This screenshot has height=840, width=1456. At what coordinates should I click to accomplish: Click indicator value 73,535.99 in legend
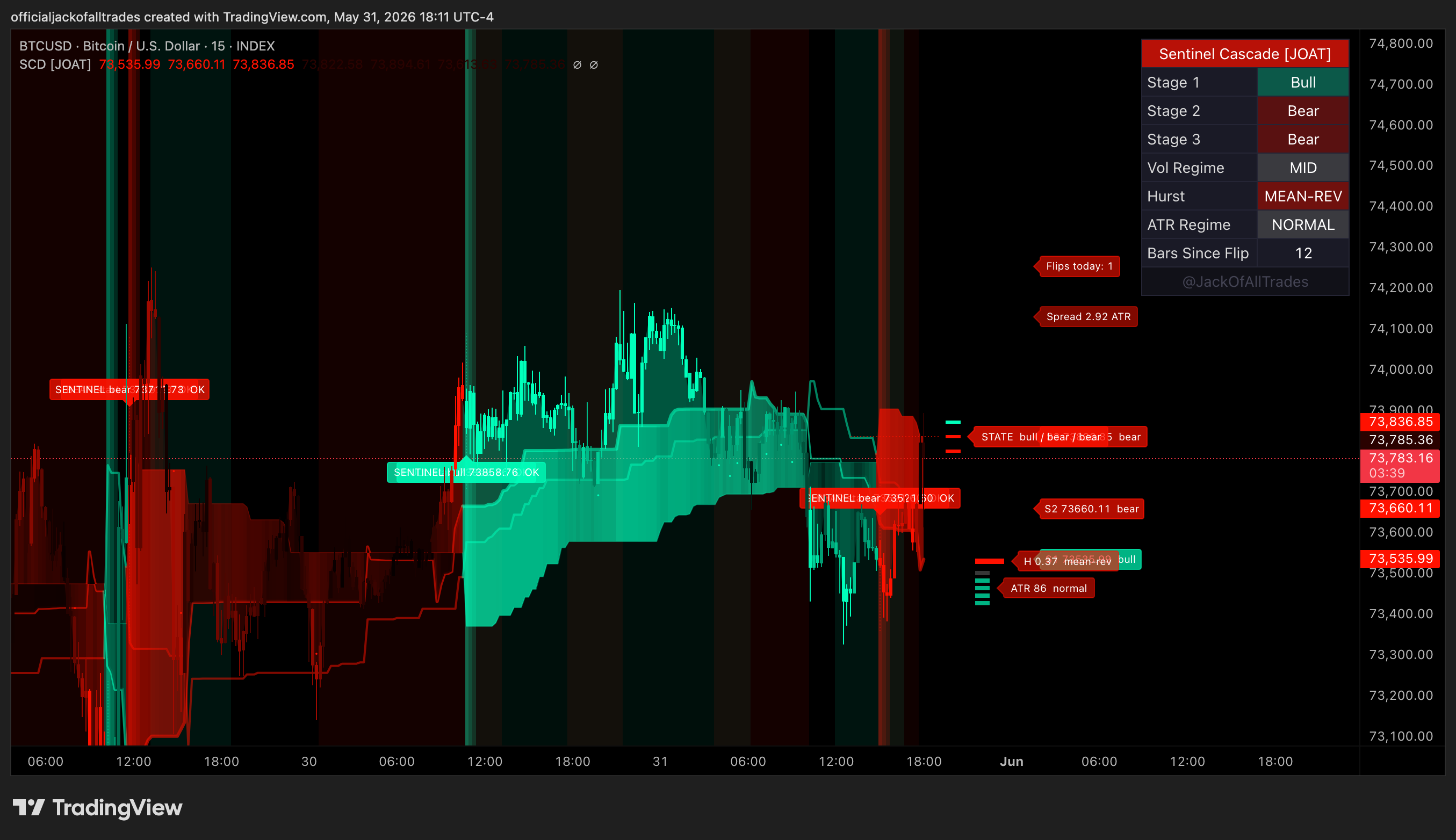tap(130, 64)
